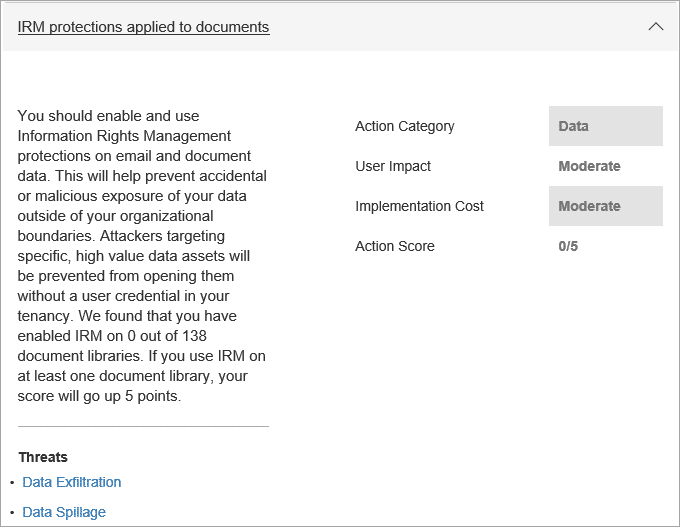Select the Action Category label
Image resolution: width=680 pixels, height=527 pixels.
[404, 126]
